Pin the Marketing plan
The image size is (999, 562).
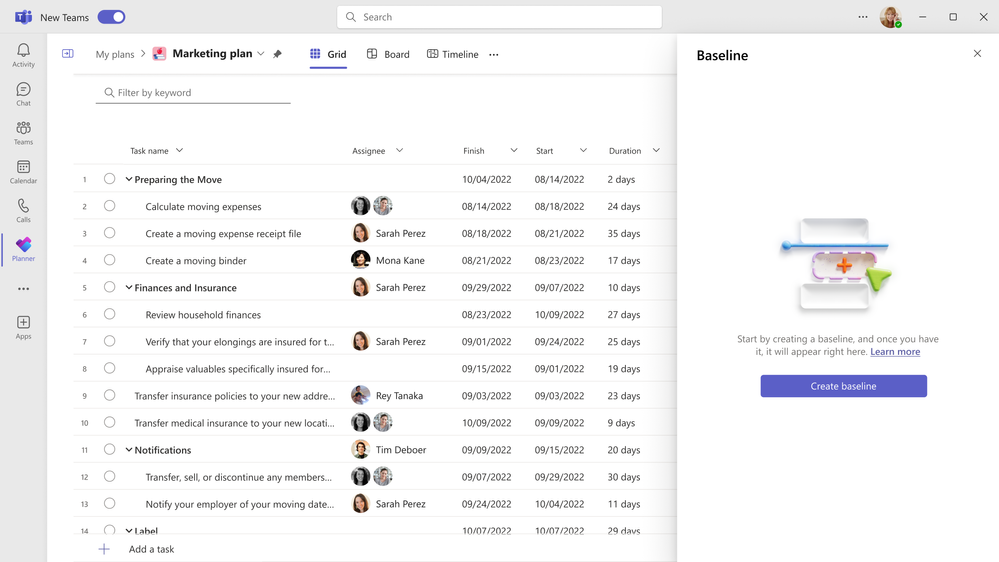click(x=277, y=54)
